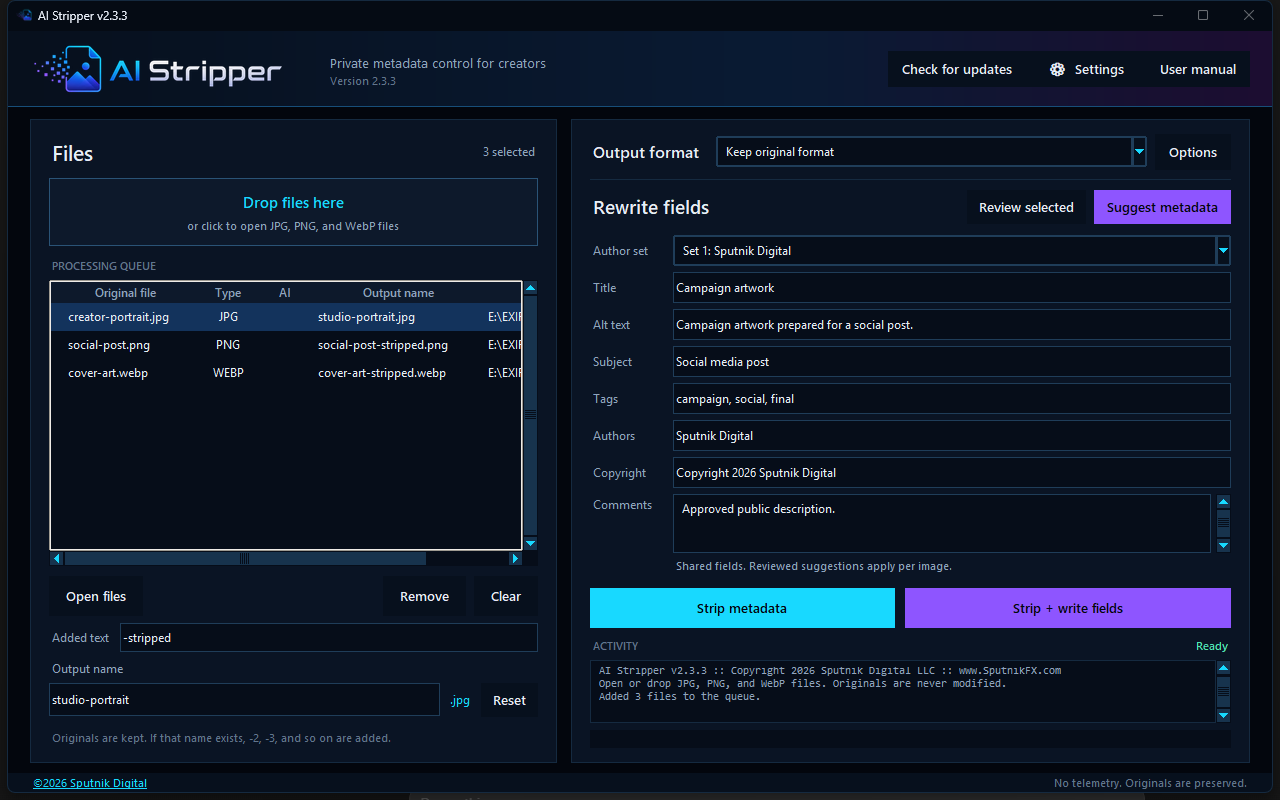Screen dimensions: 1280x800
Task: Remove the selected queue file
Action: click(424, 596)
